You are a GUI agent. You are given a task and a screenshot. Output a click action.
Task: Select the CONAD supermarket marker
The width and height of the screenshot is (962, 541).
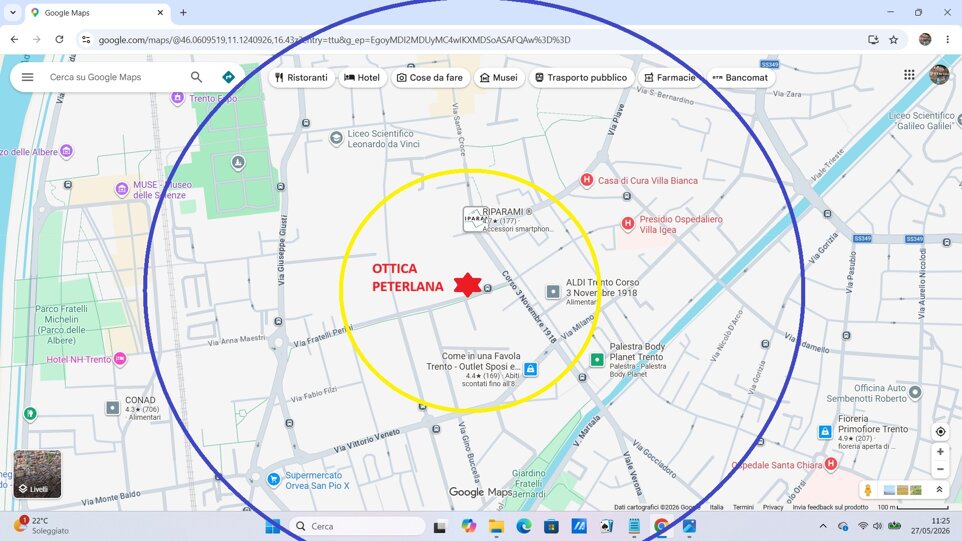click(112, 408)
